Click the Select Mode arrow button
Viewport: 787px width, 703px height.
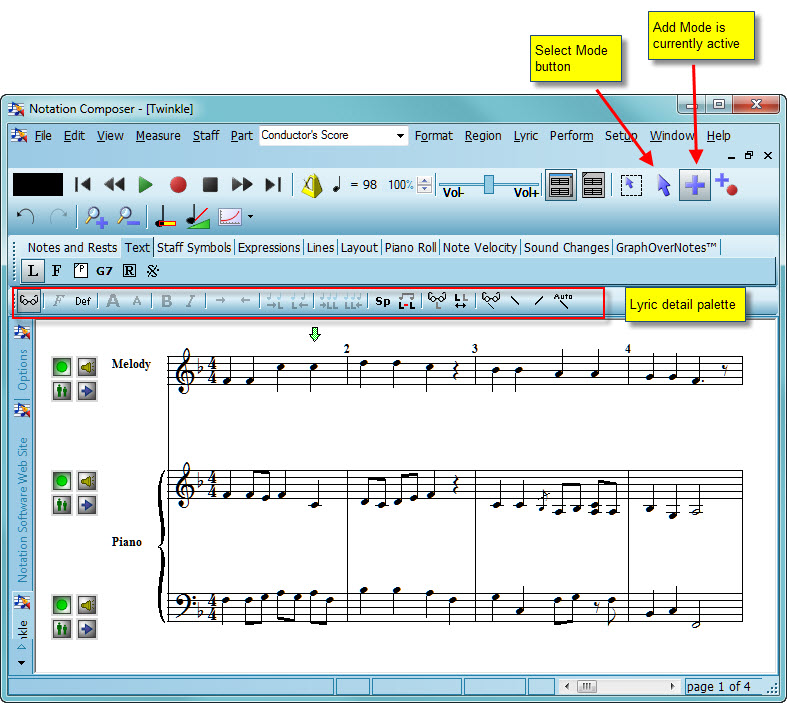[x=663, y=185]
